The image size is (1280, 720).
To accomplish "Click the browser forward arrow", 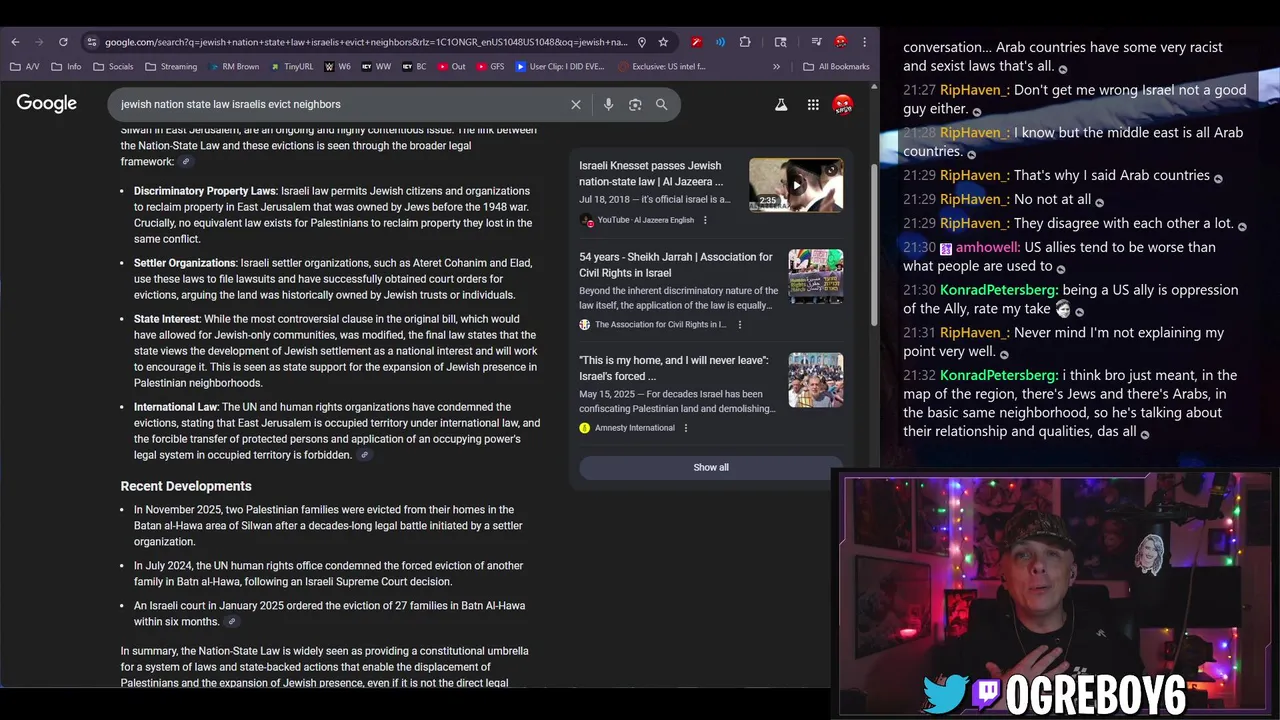I will point(39,42).
